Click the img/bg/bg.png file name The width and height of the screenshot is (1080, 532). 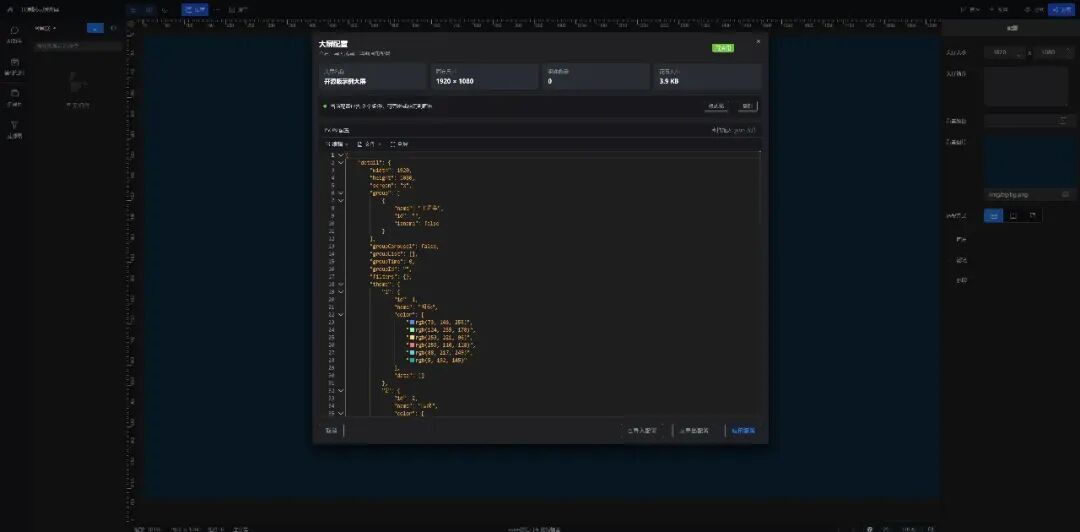point(1009,194)
